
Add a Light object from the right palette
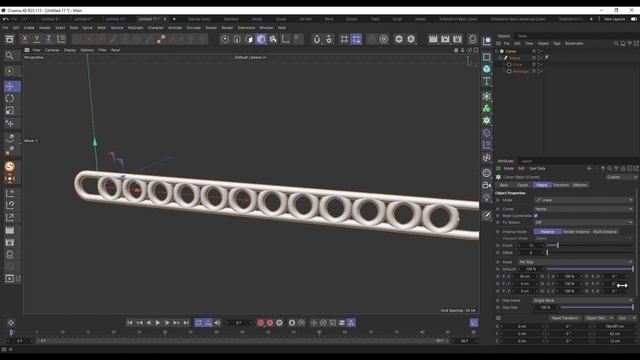487,197
